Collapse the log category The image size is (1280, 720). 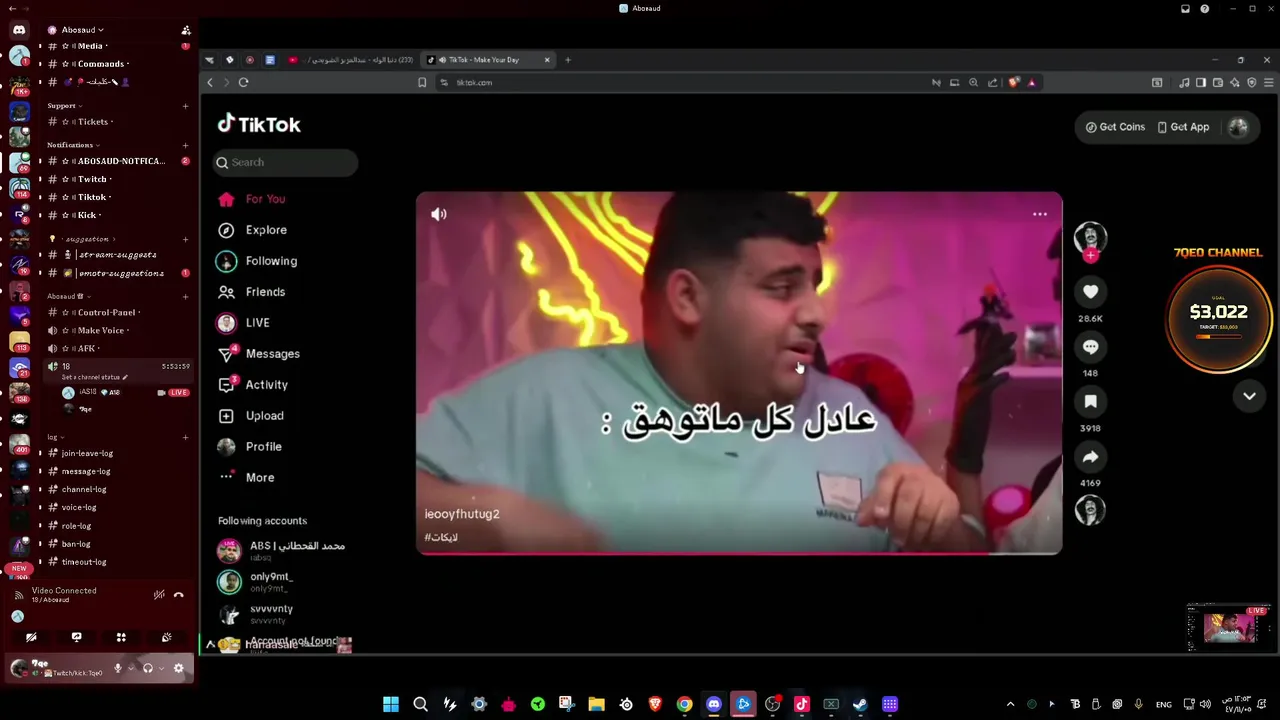click(55, 437)
